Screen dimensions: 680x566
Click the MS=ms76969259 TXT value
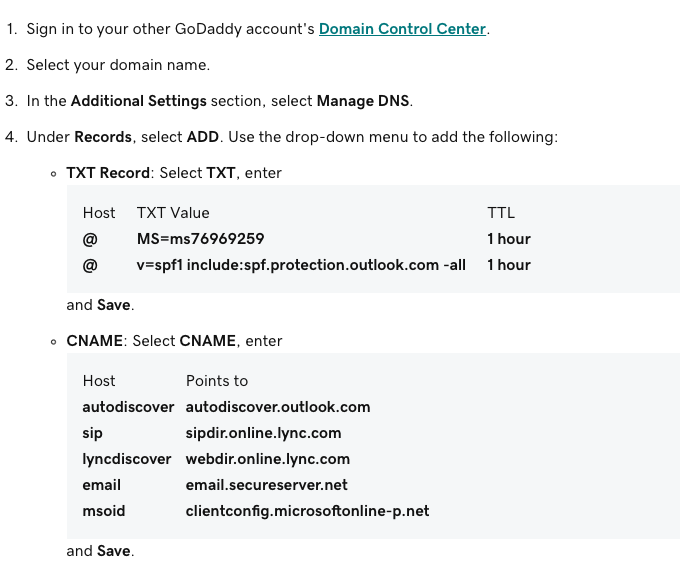200,239
